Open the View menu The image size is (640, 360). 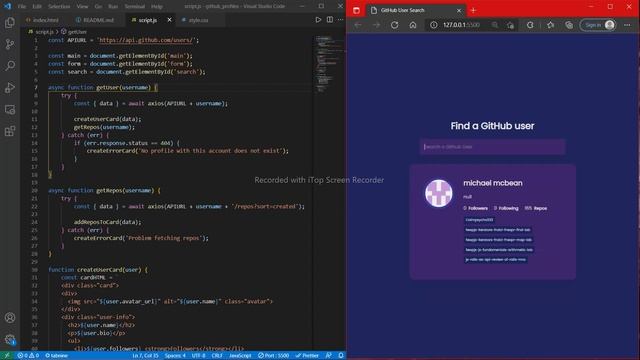[82, 7]
